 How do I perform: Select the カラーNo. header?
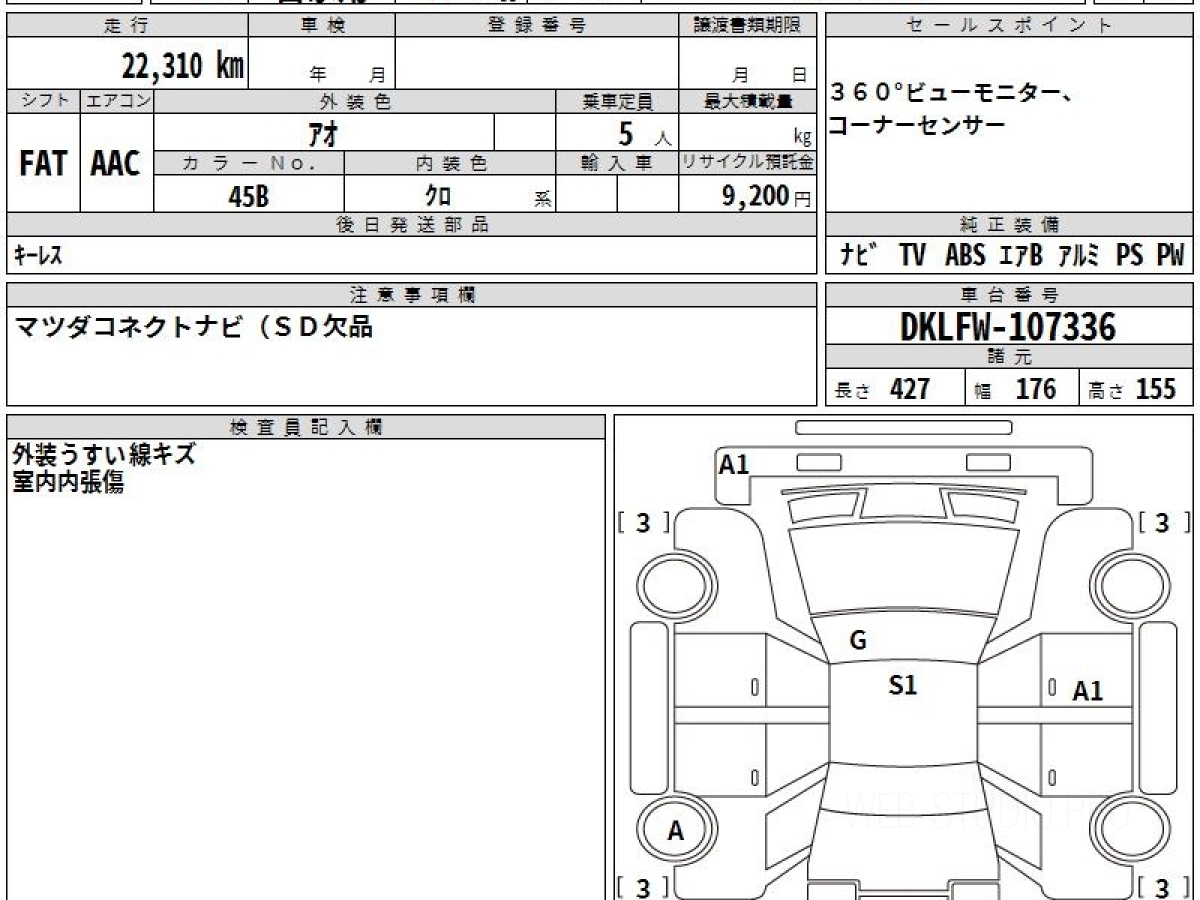tap(249, 164)
